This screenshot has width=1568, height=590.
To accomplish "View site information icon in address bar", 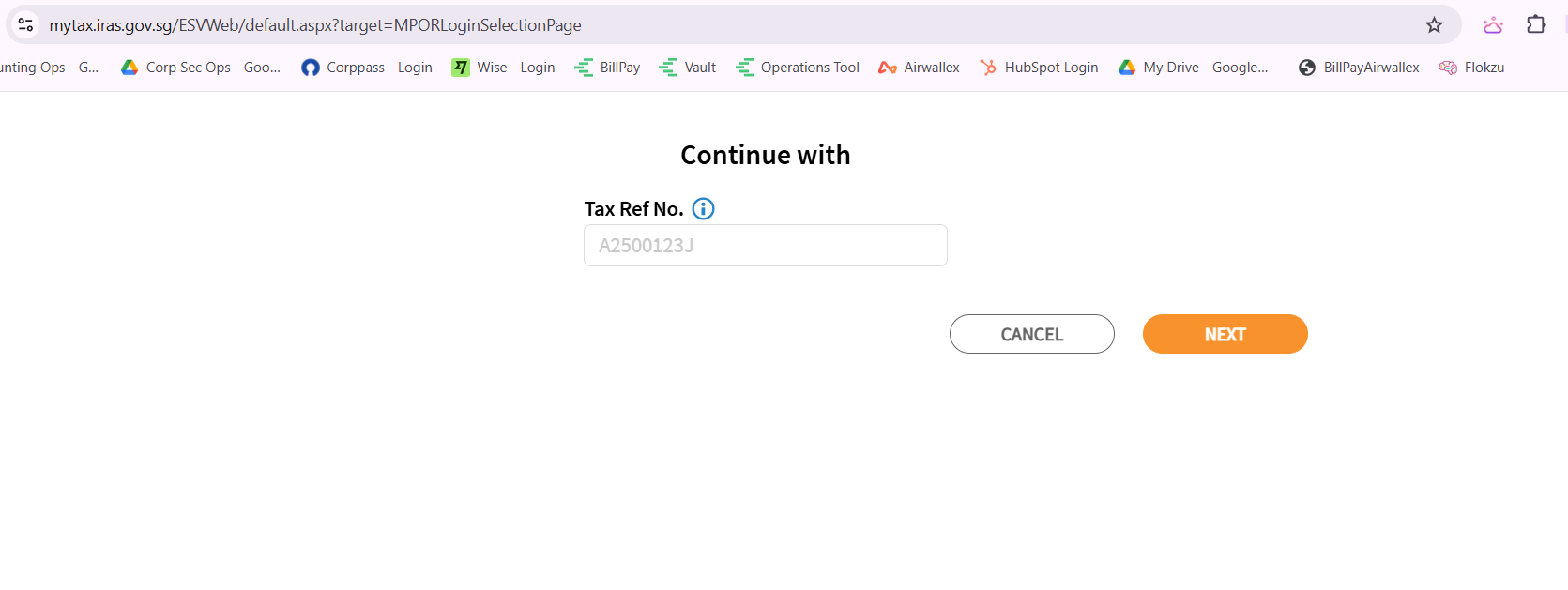I will 26,25.
